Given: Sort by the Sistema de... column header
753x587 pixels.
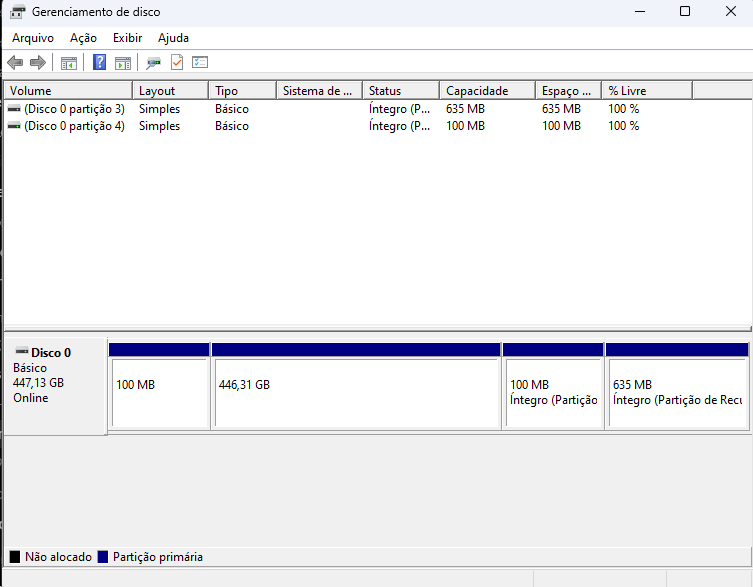Looking at the screenshot, I should point(319,91).
